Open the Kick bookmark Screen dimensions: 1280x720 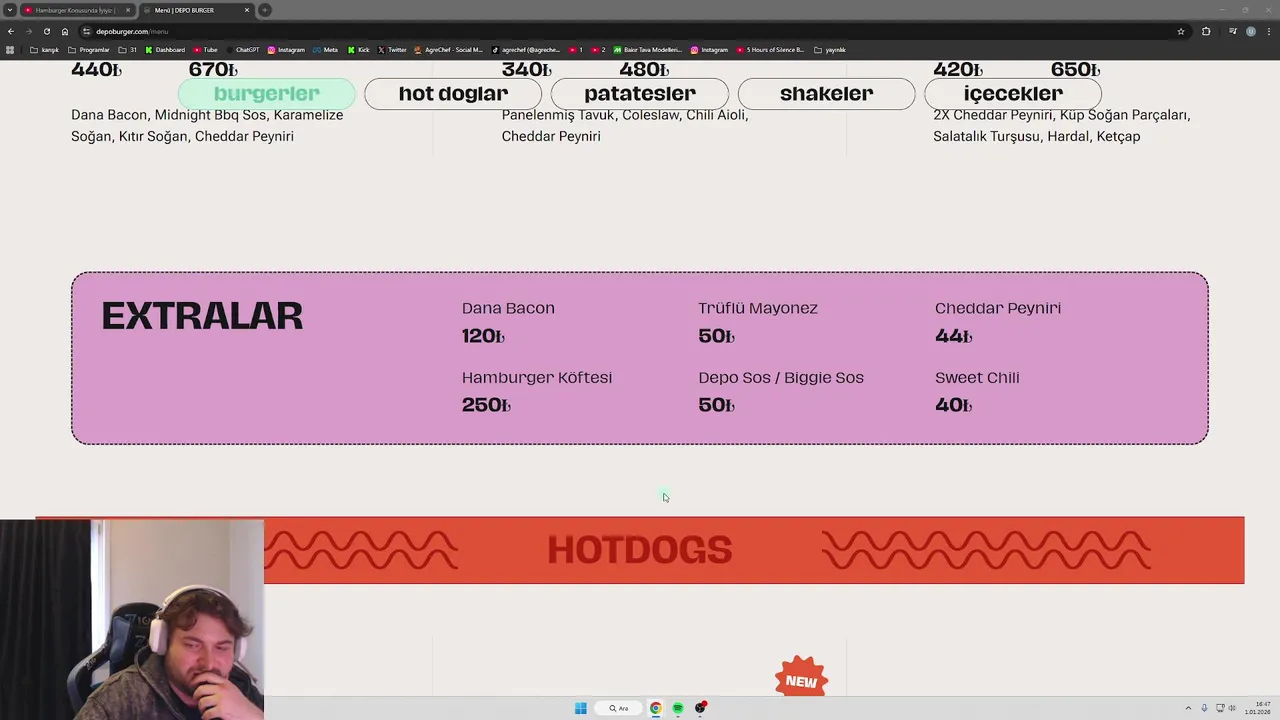coord(358,50)
